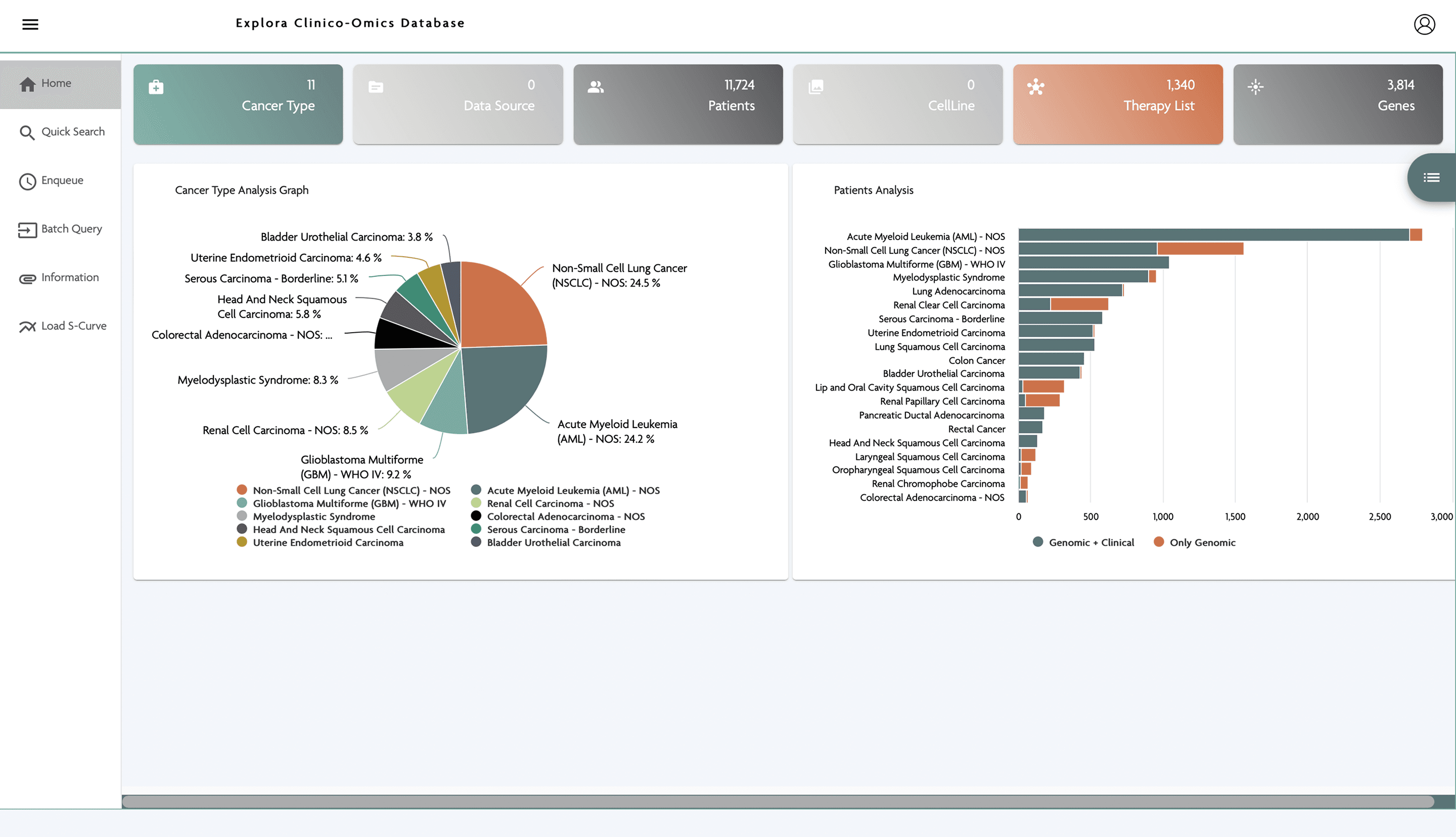The width and height of the screenshot is (1456, 837).
Task: Click the Quick Search magnifier icon
Action: 27,133
